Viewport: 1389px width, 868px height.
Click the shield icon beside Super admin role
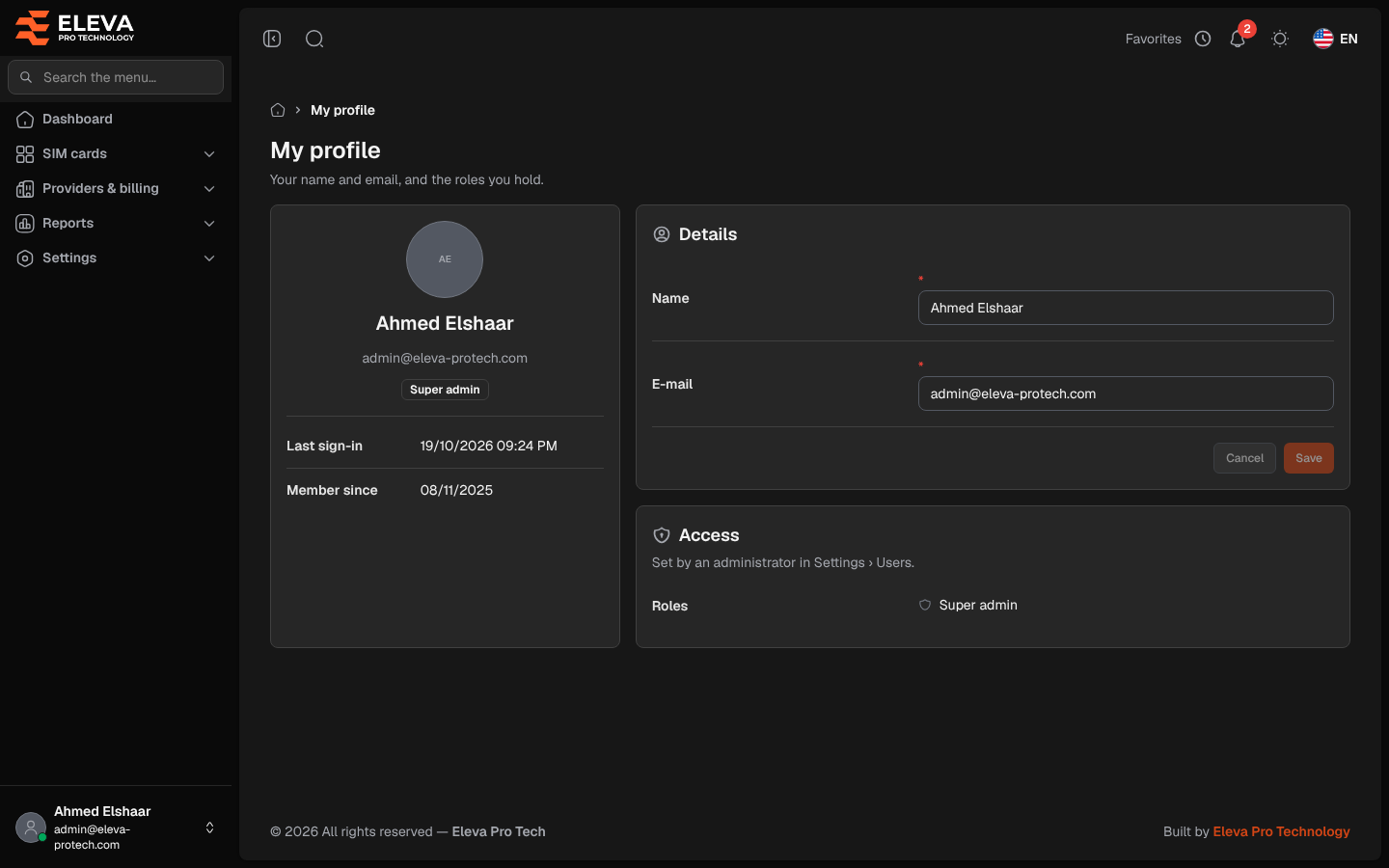(925, 606)
